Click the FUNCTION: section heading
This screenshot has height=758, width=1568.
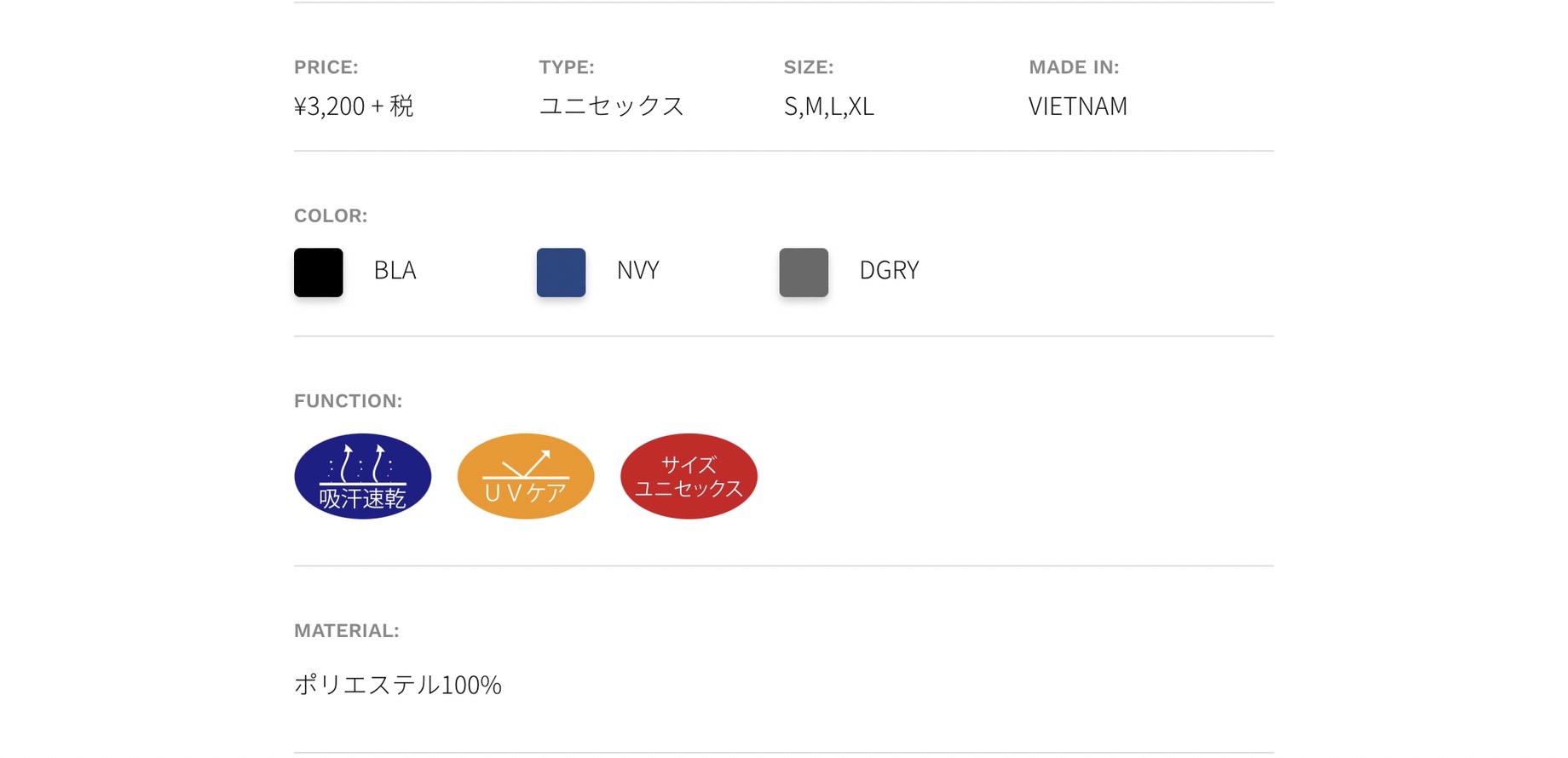click(349, 401)
